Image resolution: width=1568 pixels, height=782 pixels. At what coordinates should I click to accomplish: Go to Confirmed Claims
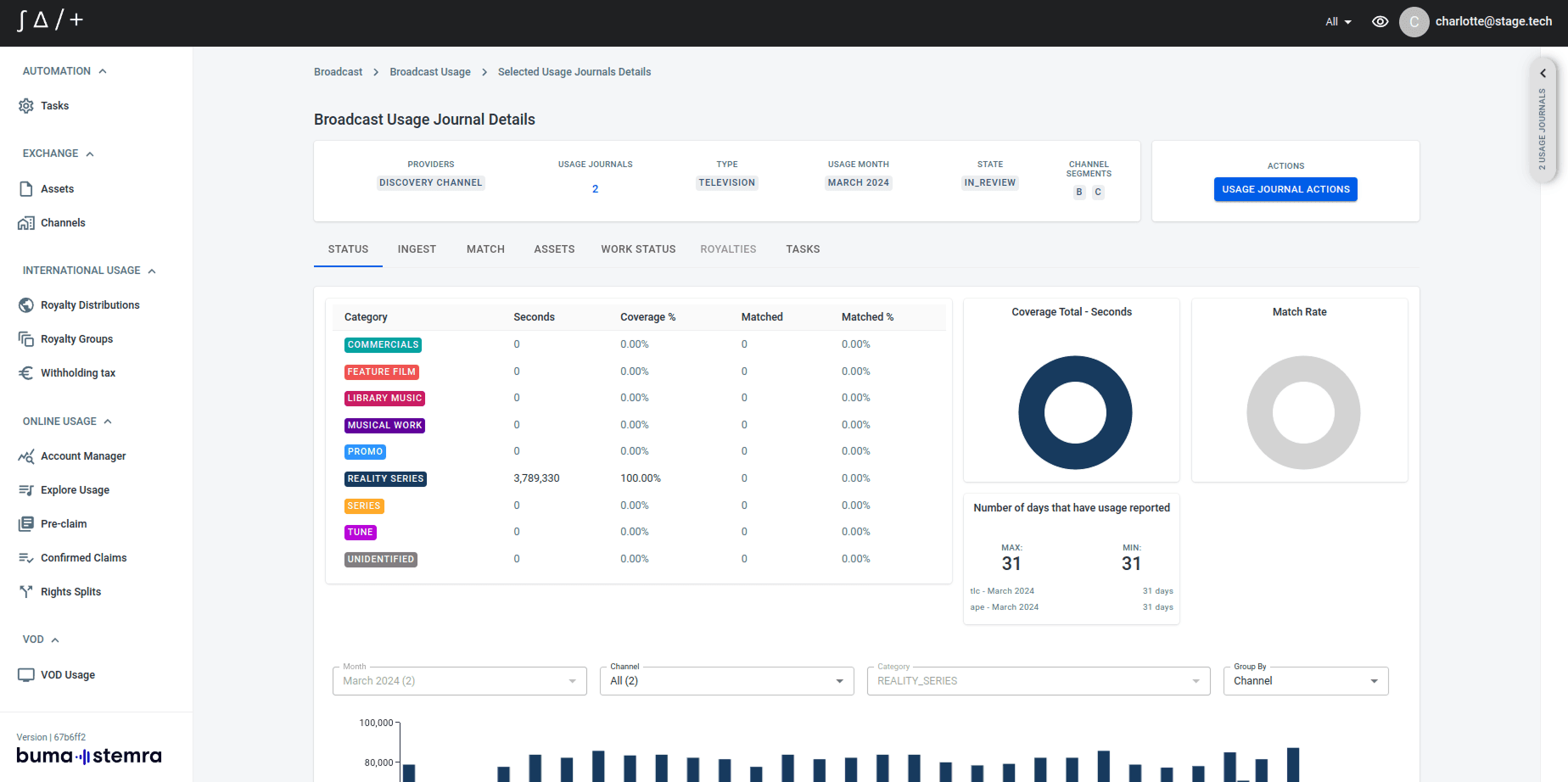(84, 558)
